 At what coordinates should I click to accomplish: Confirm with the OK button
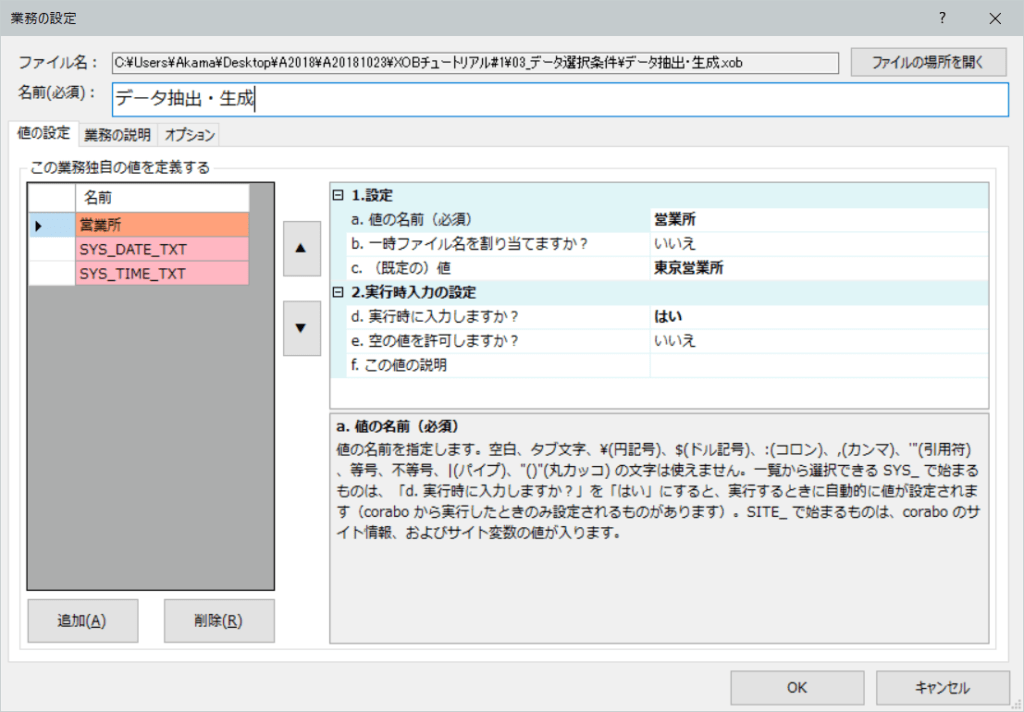(796, 687)
